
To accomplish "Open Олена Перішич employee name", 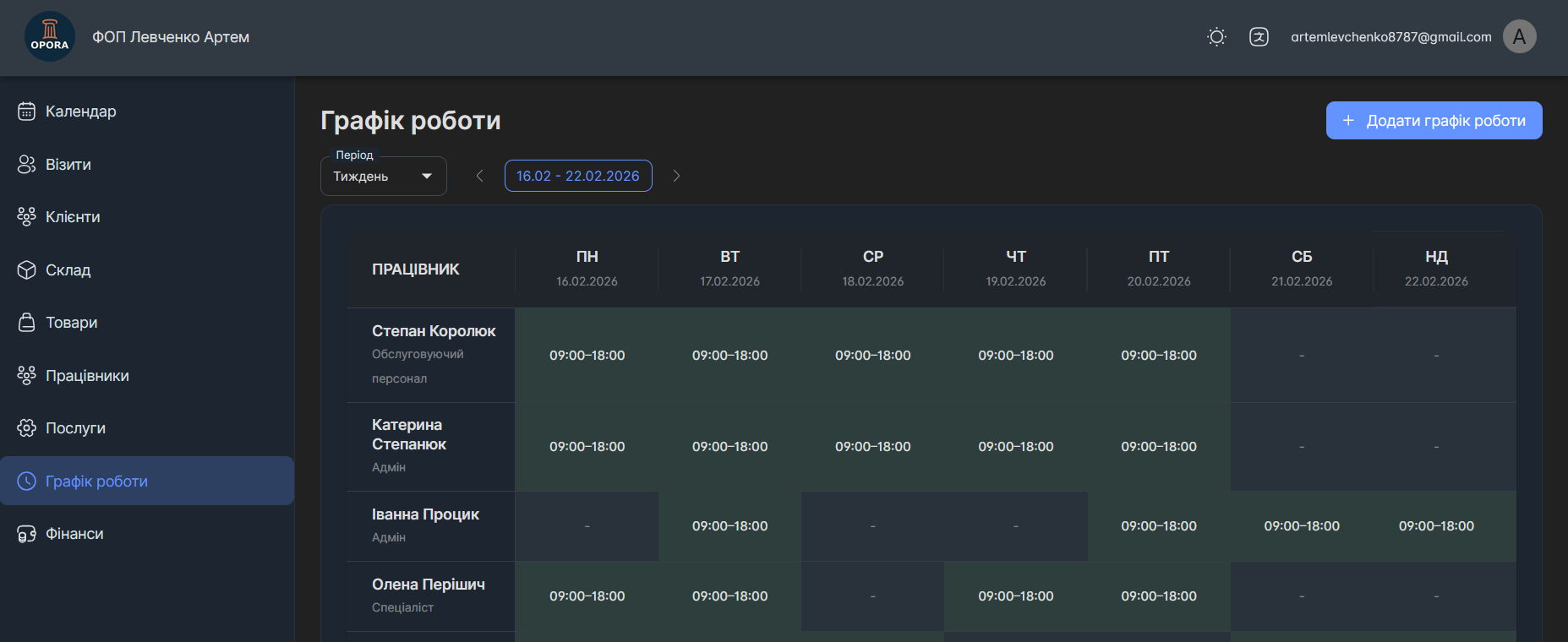I will coord(429,585).
